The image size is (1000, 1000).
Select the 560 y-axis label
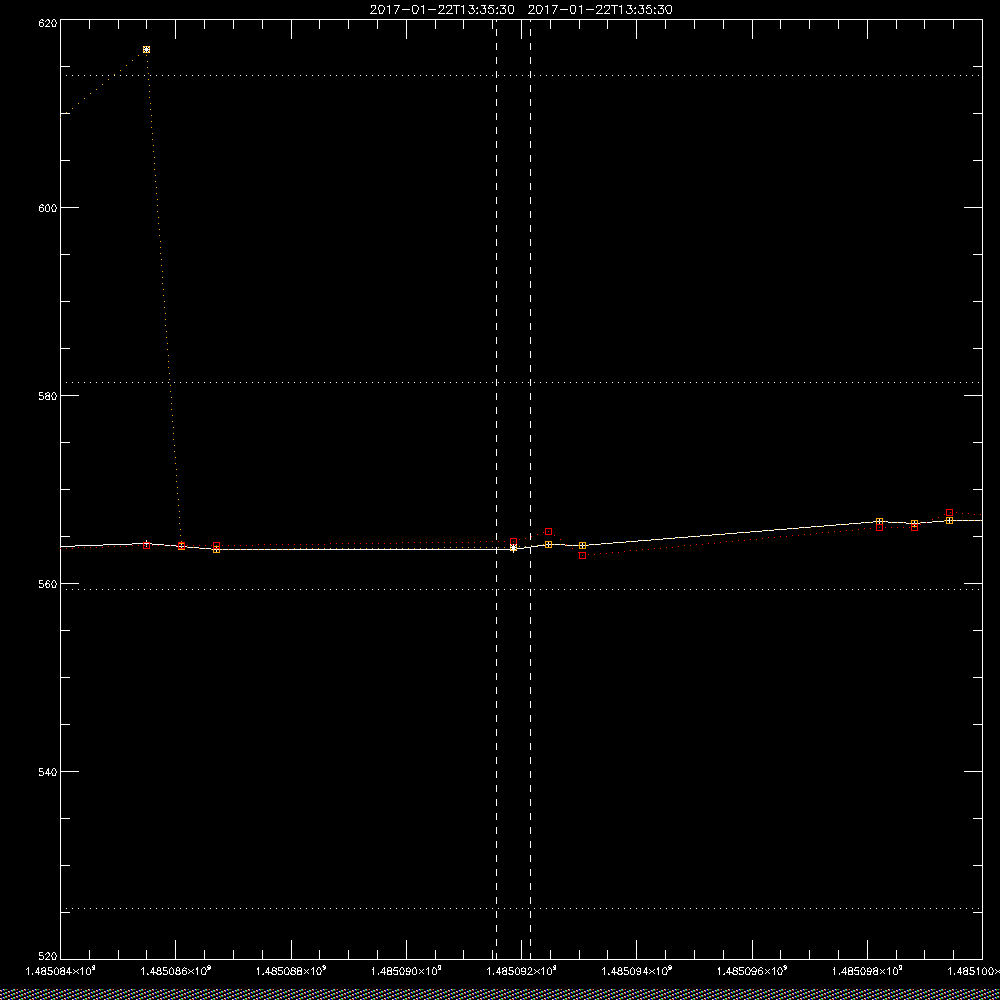[48, 584]
